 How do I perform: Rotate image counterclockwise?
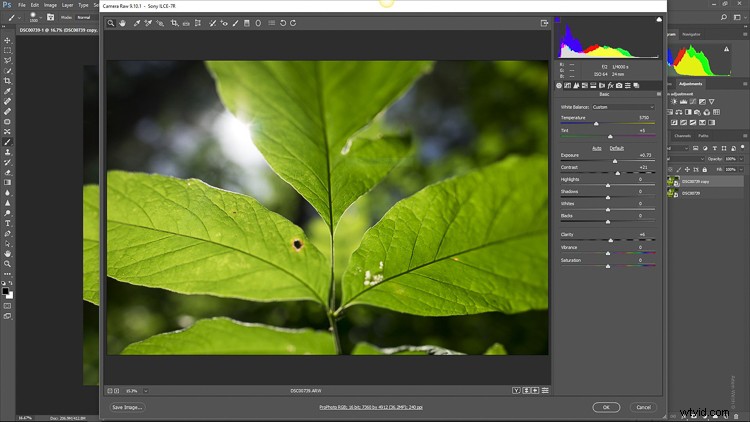tap(283, 23)
